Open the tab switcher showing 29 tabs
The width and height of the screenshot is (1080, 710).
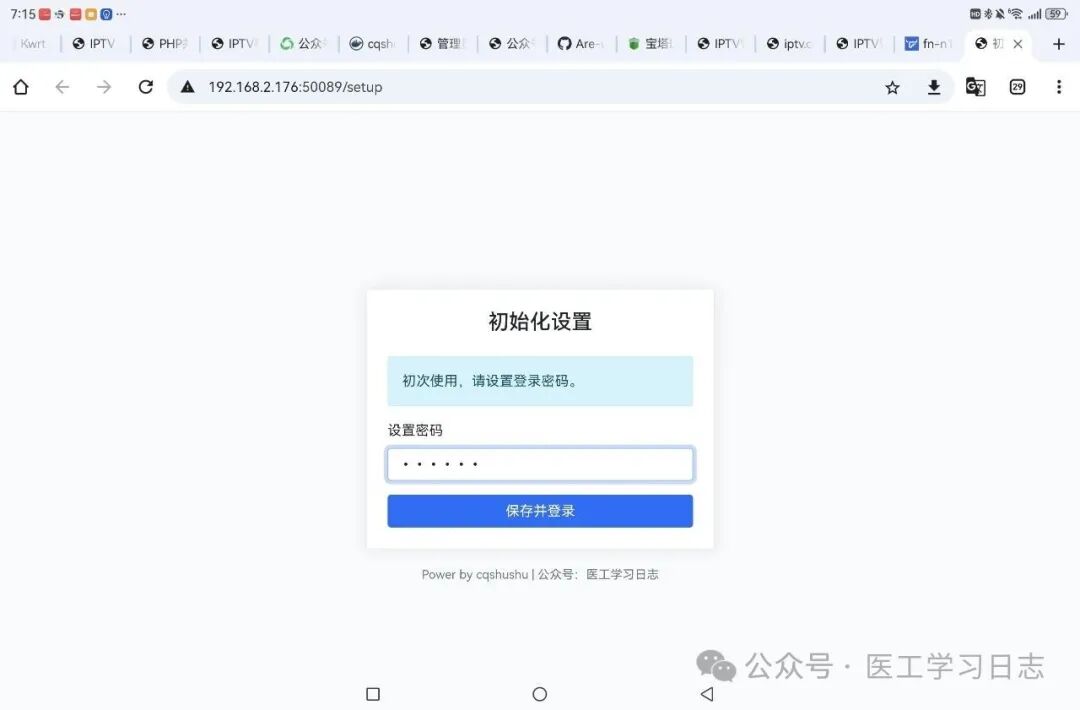point(1017,87)
